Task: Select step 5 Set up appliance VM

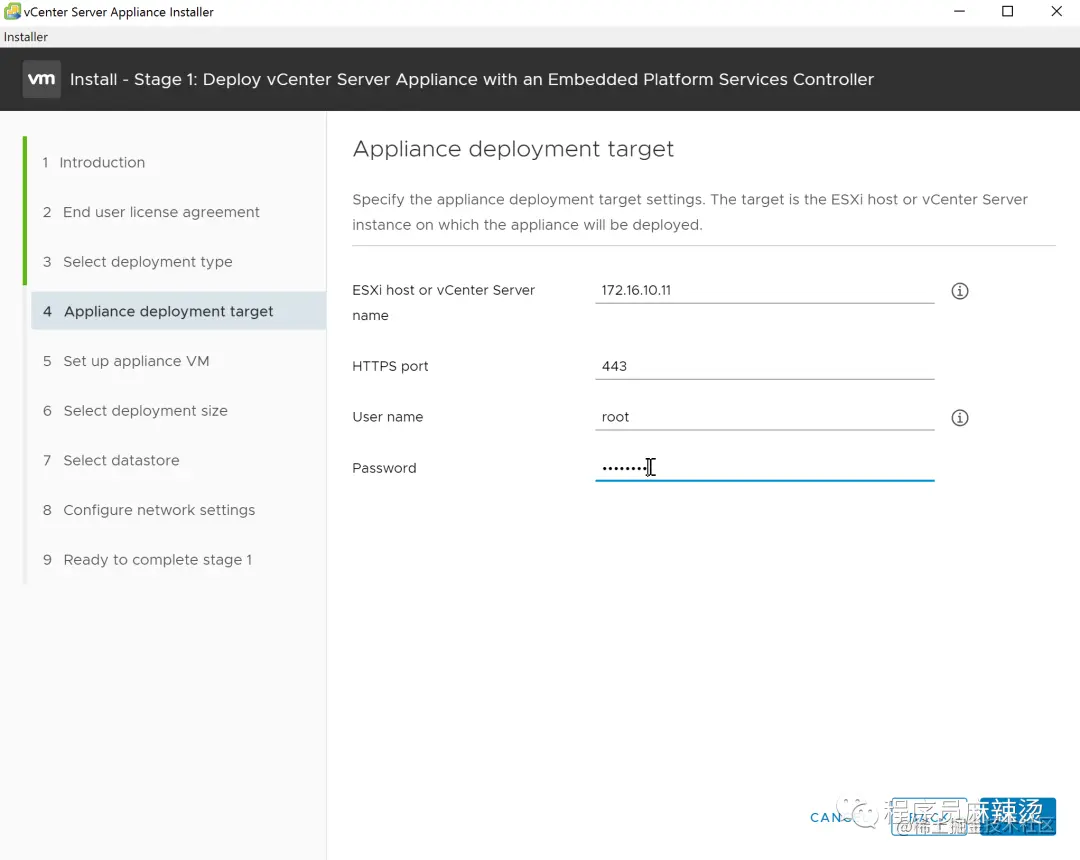Action: click(126, 361)
